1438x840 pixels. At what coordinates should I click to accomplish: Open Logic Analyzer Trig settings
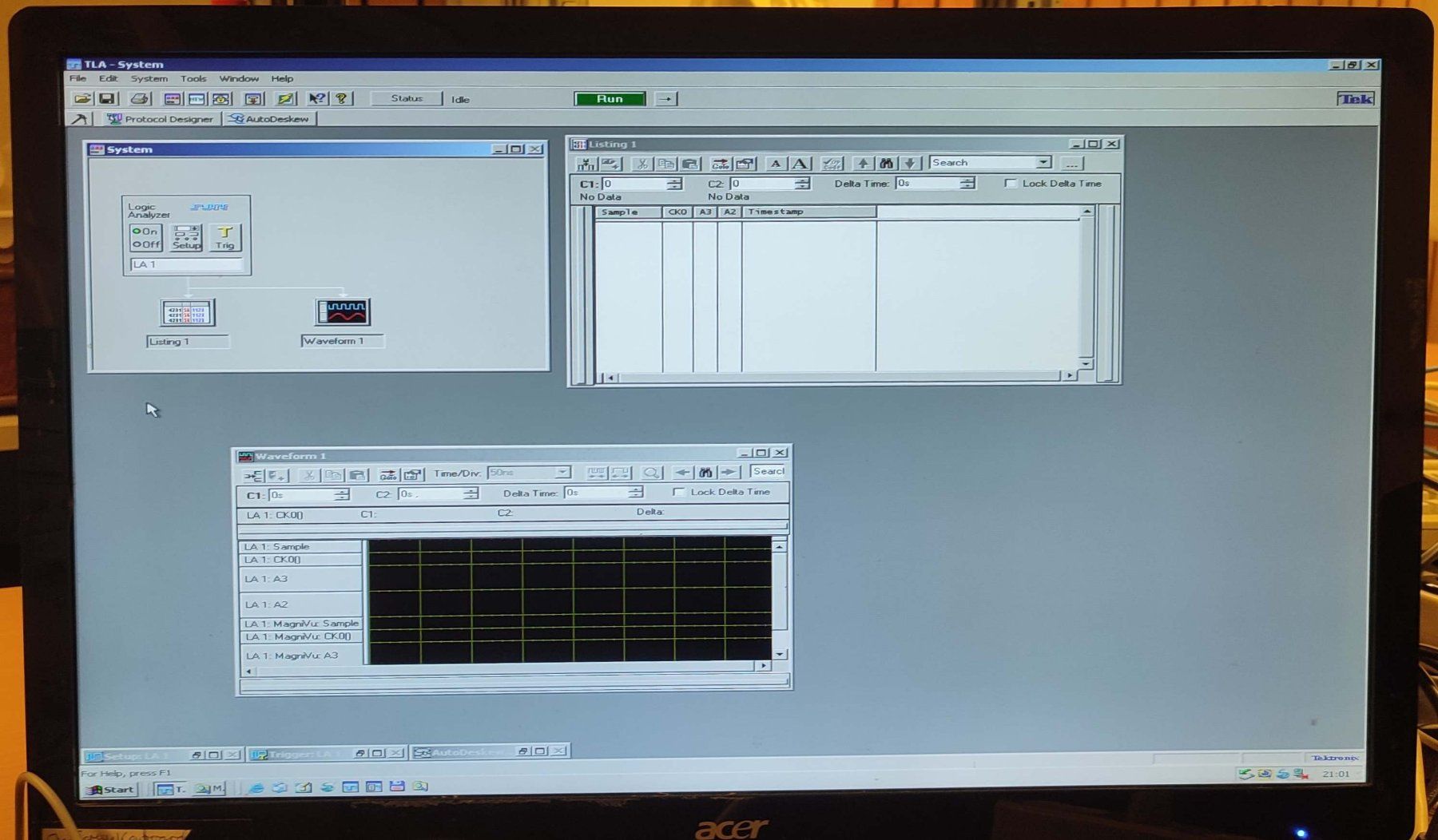click(x=224, y=238)
